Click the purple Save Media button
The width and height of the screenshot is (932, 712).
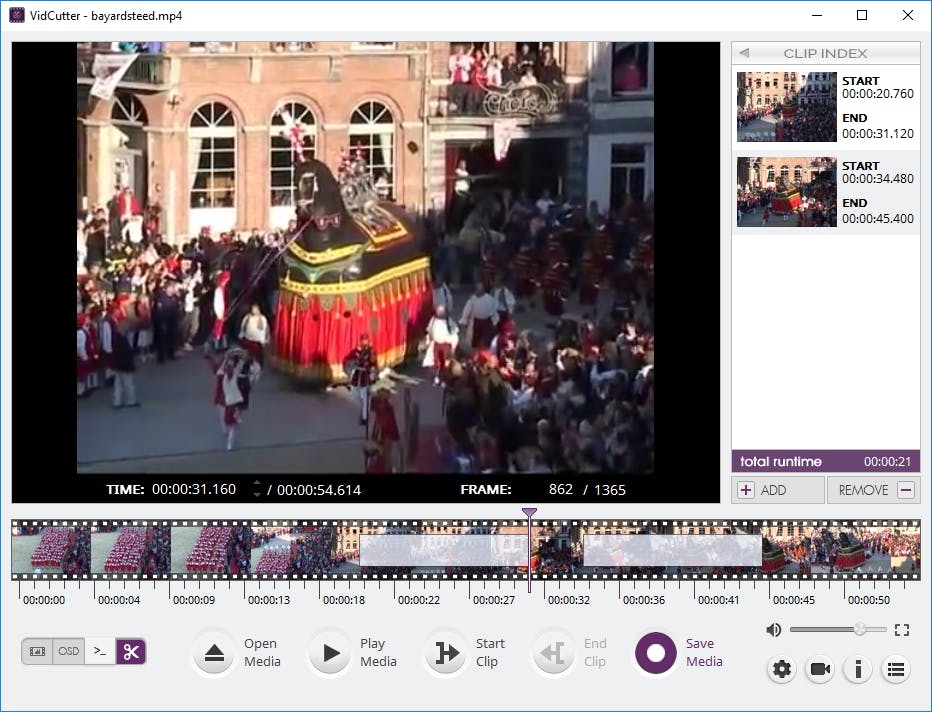click(656, 653)
